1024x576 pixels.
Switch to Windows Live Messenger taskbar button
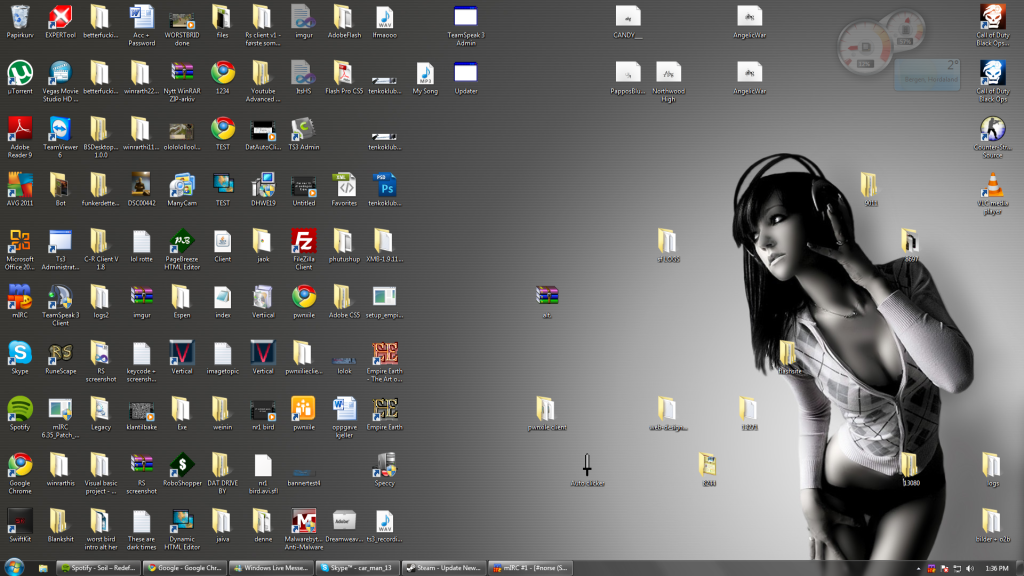click(x=270, y=568)
